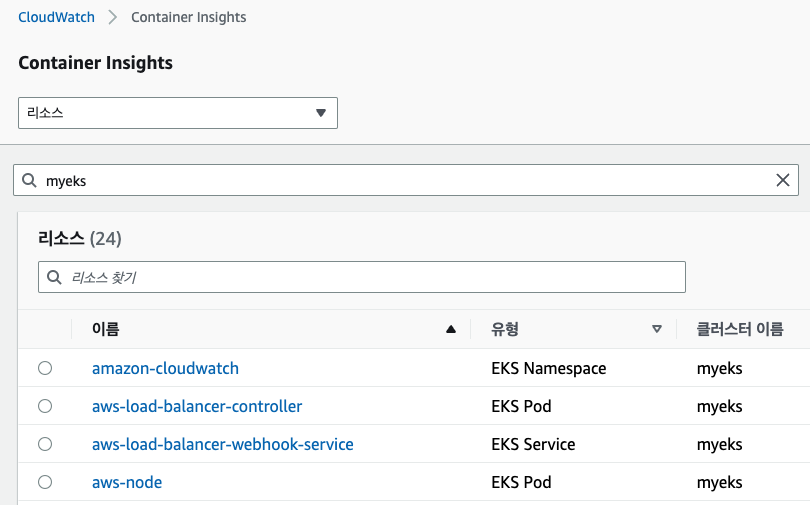
Task: Open the 리소스 view dropdown
Action: pyautogui.click(x=178, y=113)
